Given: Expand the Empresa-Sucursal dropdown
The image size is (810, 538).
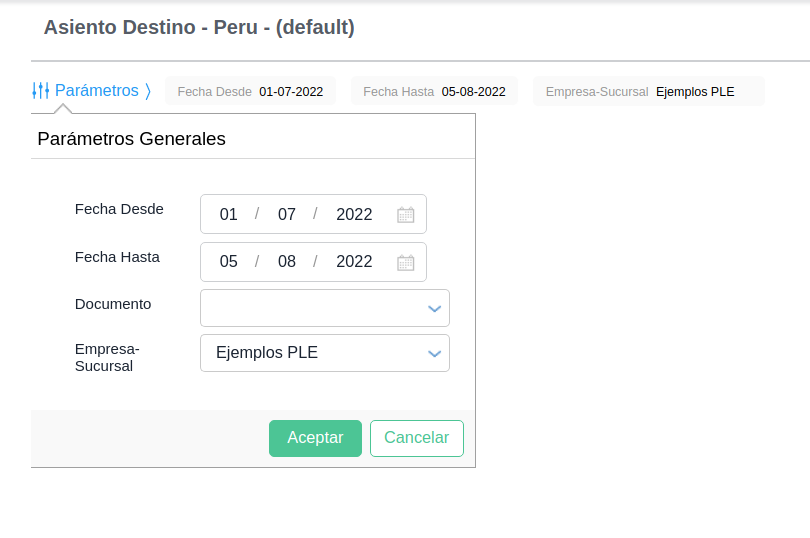Looking at the screenshot, I should 434,353.
